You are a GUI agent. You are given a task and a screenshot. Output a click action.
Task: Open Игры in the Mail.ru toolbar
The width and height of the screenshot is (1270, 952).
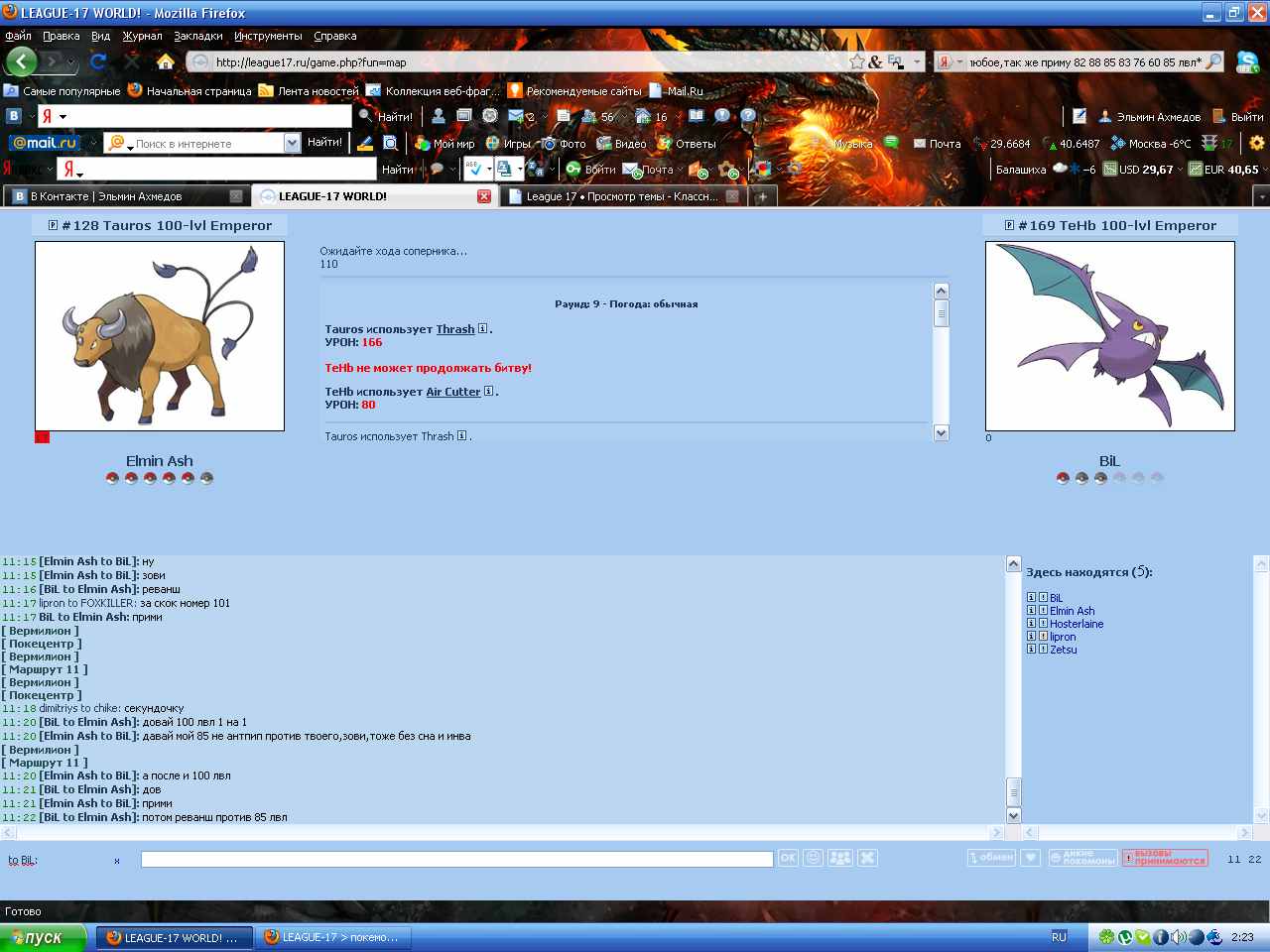coord(508,143)
